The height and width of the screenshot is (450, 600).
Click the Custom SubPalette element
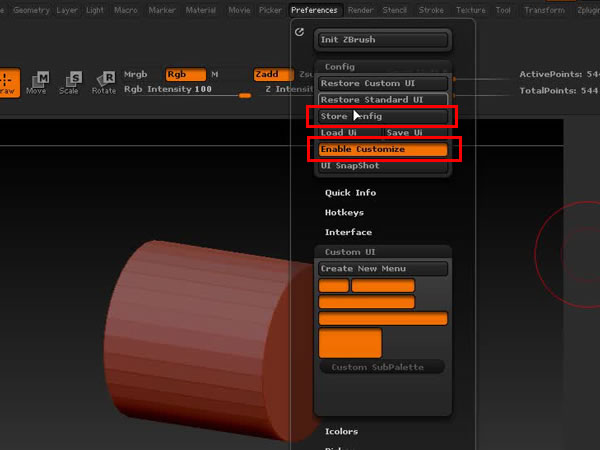(382, 367)
